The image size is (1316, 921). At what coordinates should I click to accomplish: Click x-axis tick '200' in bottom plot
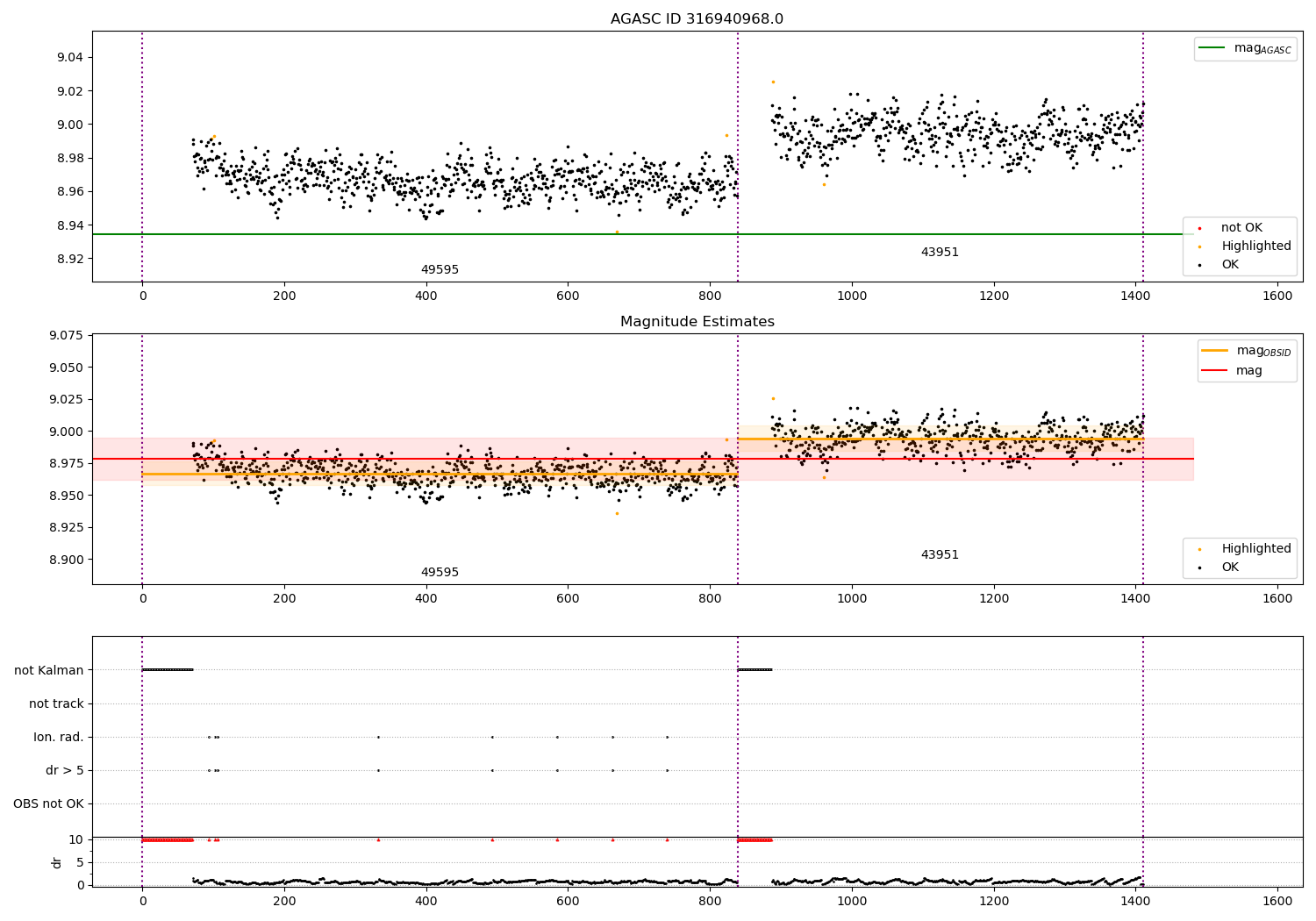[x=284, y=901]
